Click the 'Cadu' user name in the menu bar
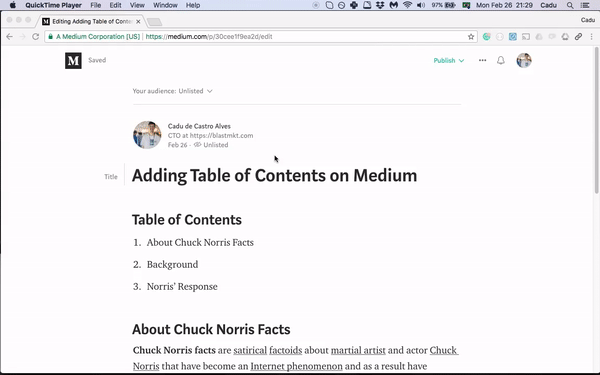This screenshot has height=375, width=600. (x=548, y=5)
